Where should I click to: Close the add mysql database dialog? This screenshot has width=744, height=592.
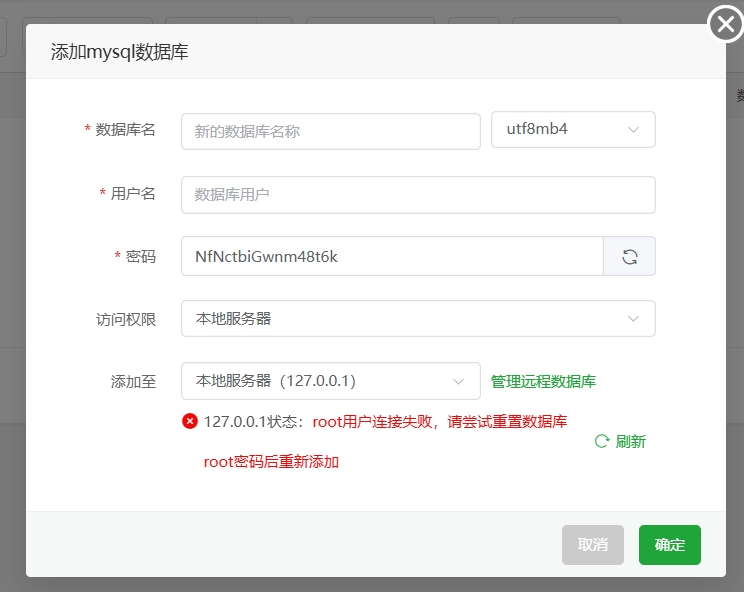(725, 24)
